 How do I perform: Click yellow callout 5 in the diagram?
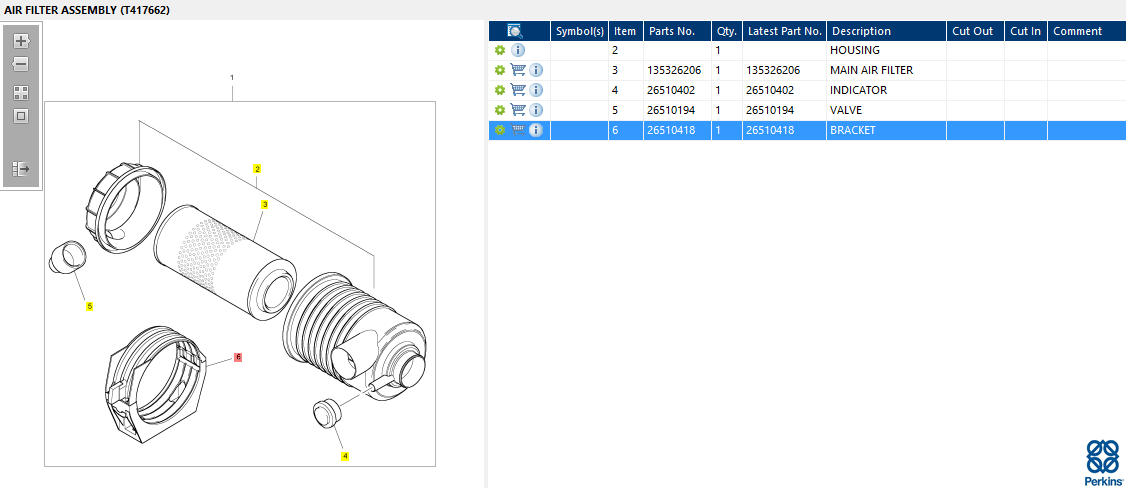coord(89,306)
